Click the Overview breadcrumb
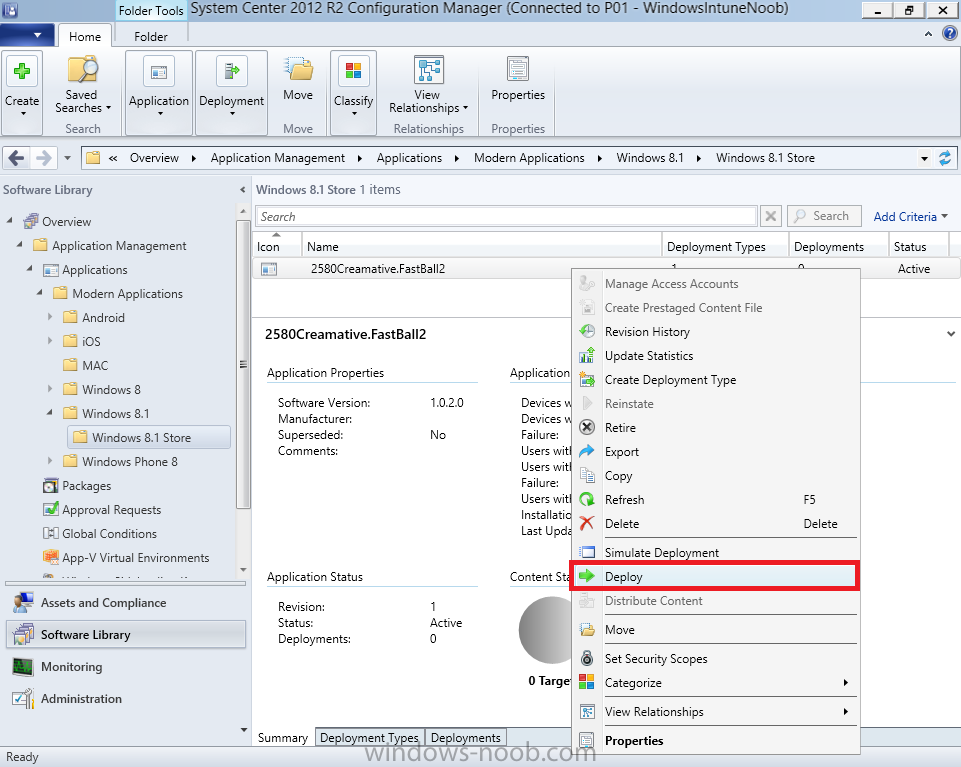 click(x=154, y=158)
